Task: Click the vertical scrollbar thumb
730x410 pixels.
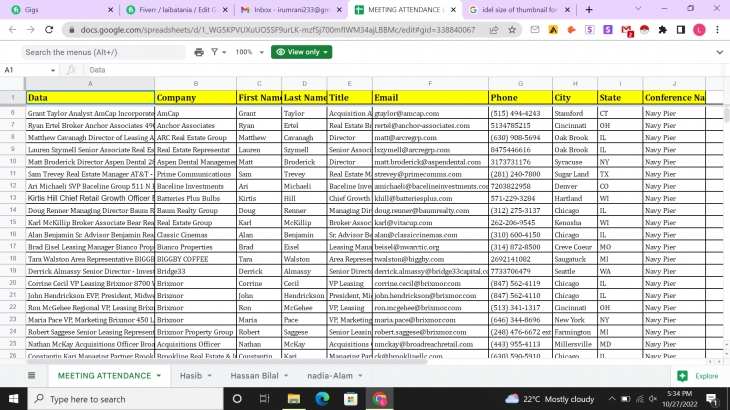Action: pos(726,114)
